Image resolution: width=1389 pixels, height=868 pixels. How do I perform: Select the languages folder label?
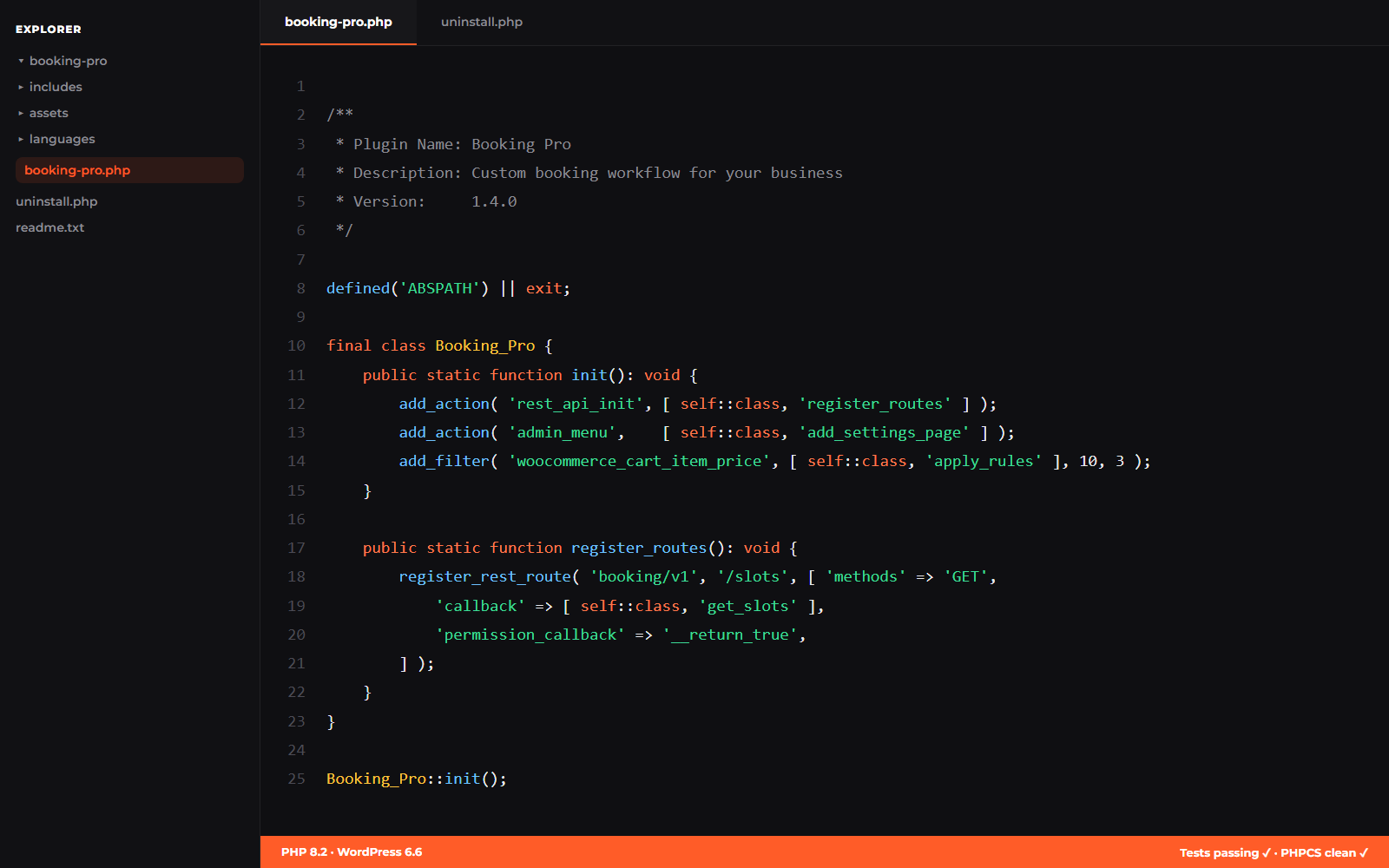(x=63, y=139)
